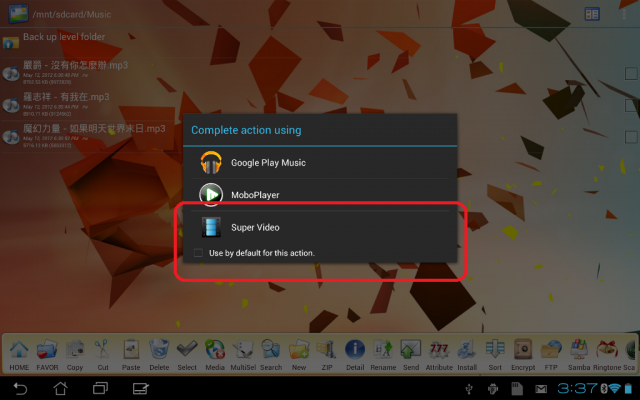This screenshot has width=640, height=400.
Task: Tap the 3:37 clock in status bar
Action: 578,388
